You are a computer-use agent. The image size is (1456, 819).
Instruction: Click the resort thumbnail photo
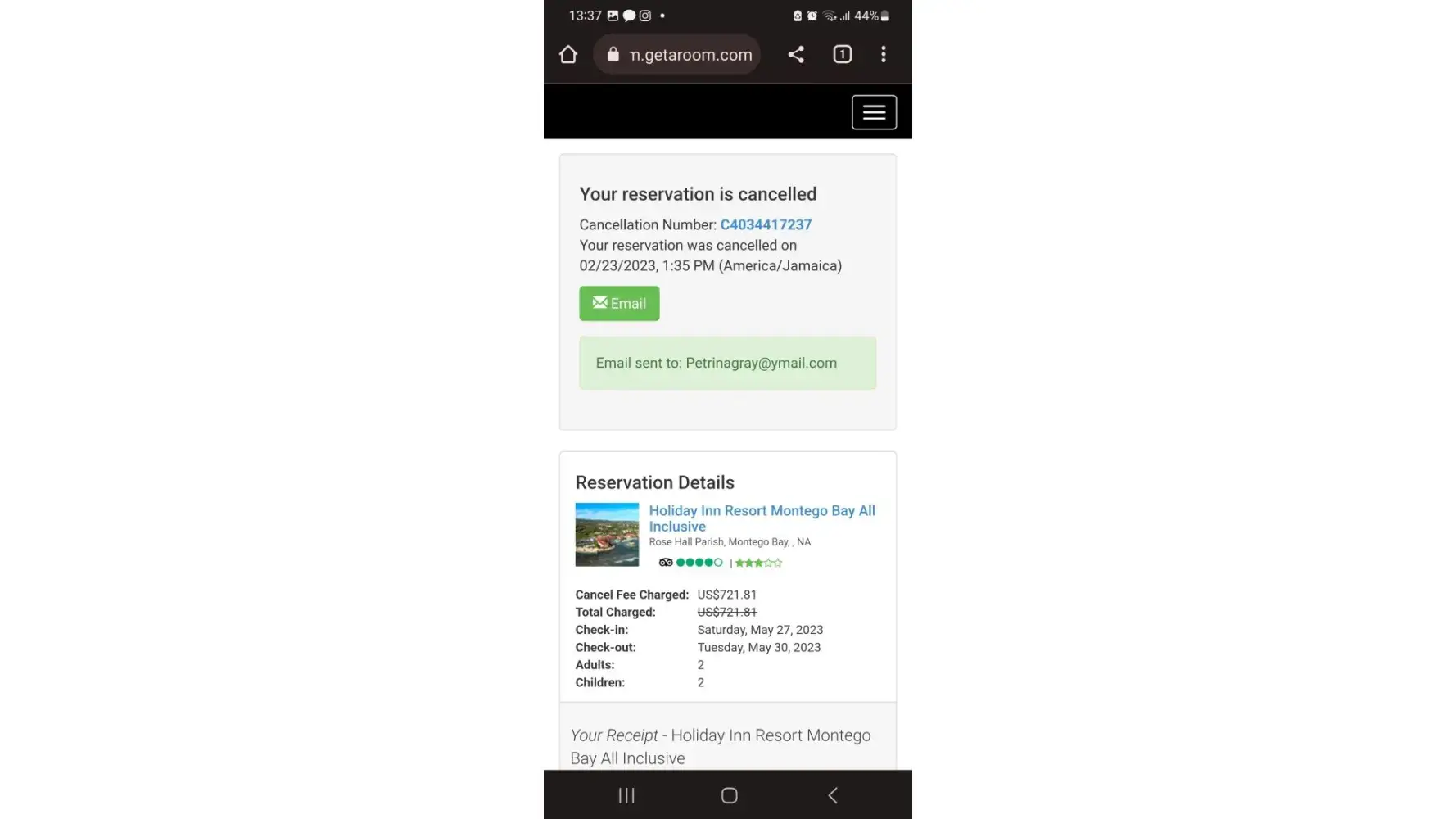pyautogui.click(x=607, y=534)
